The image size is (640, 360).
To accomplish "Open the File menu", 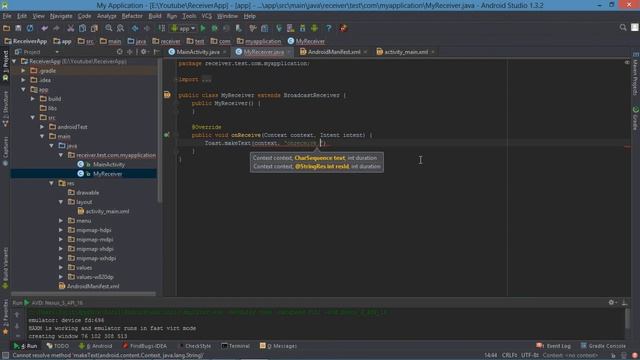I will pos(7,16).
